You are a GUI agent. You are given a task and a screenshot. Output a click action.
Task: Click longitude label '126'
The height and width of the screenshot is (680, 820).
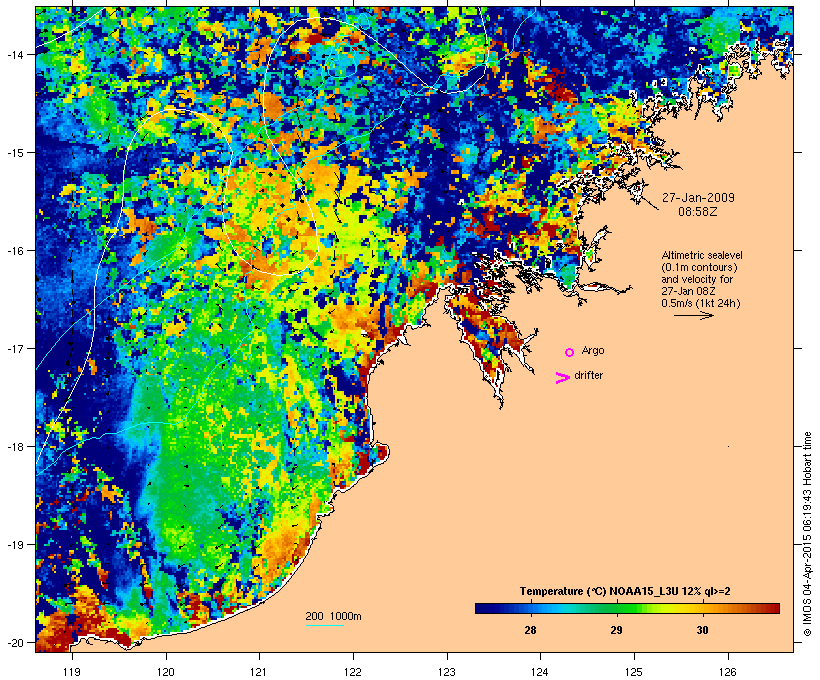(x=728, y=672)
